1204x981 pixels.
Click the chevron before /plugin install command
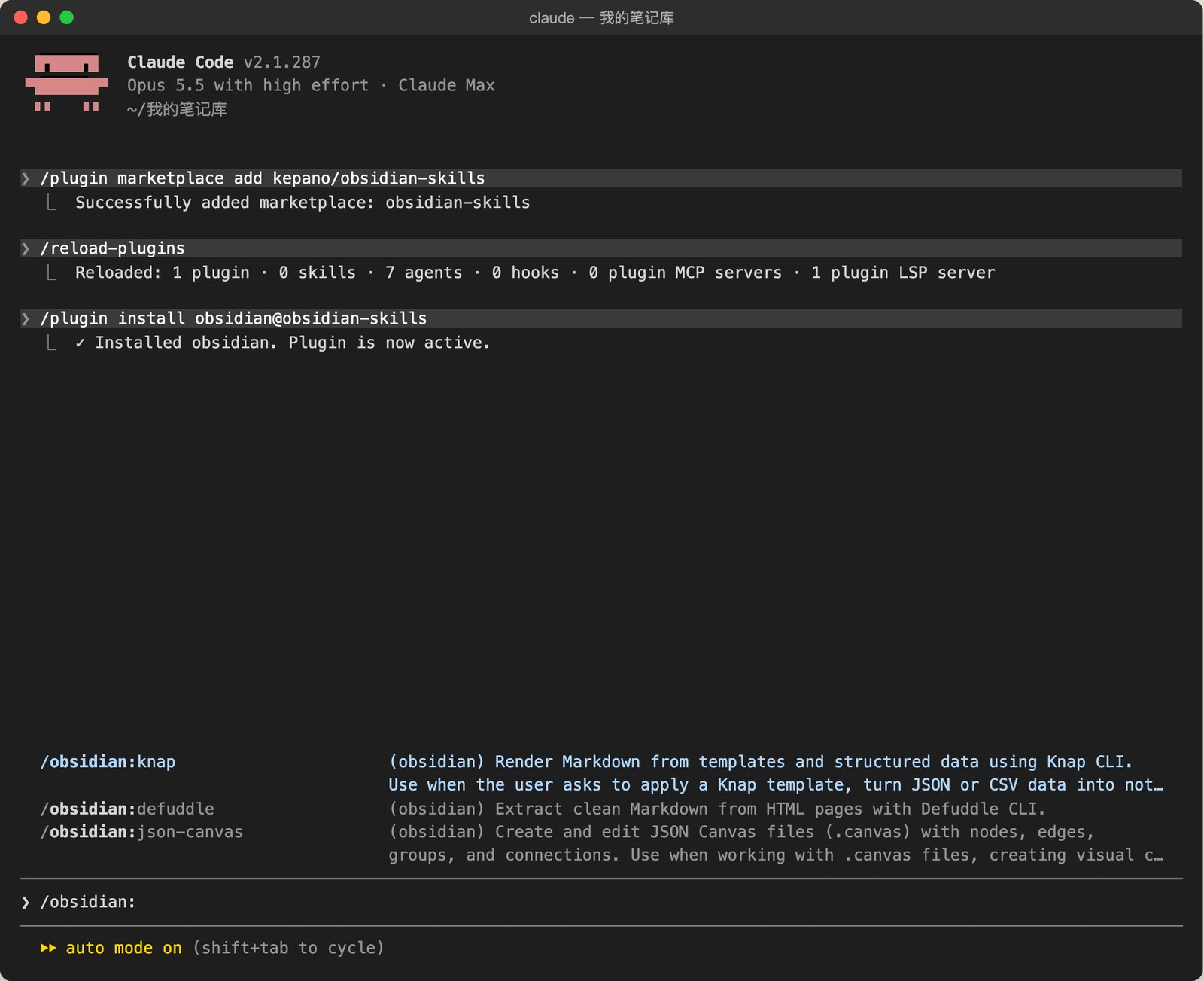pos(26,318)
